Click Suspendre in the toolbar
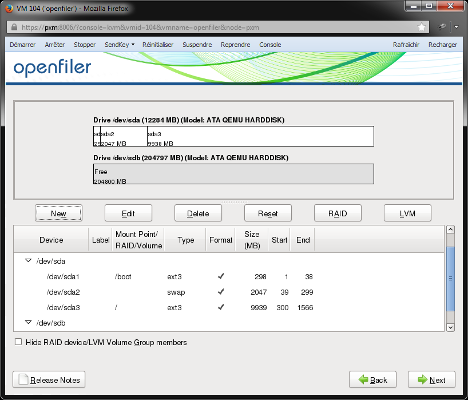Image resolution: width=468 pixels, height=400 pixels. [197, 45]
